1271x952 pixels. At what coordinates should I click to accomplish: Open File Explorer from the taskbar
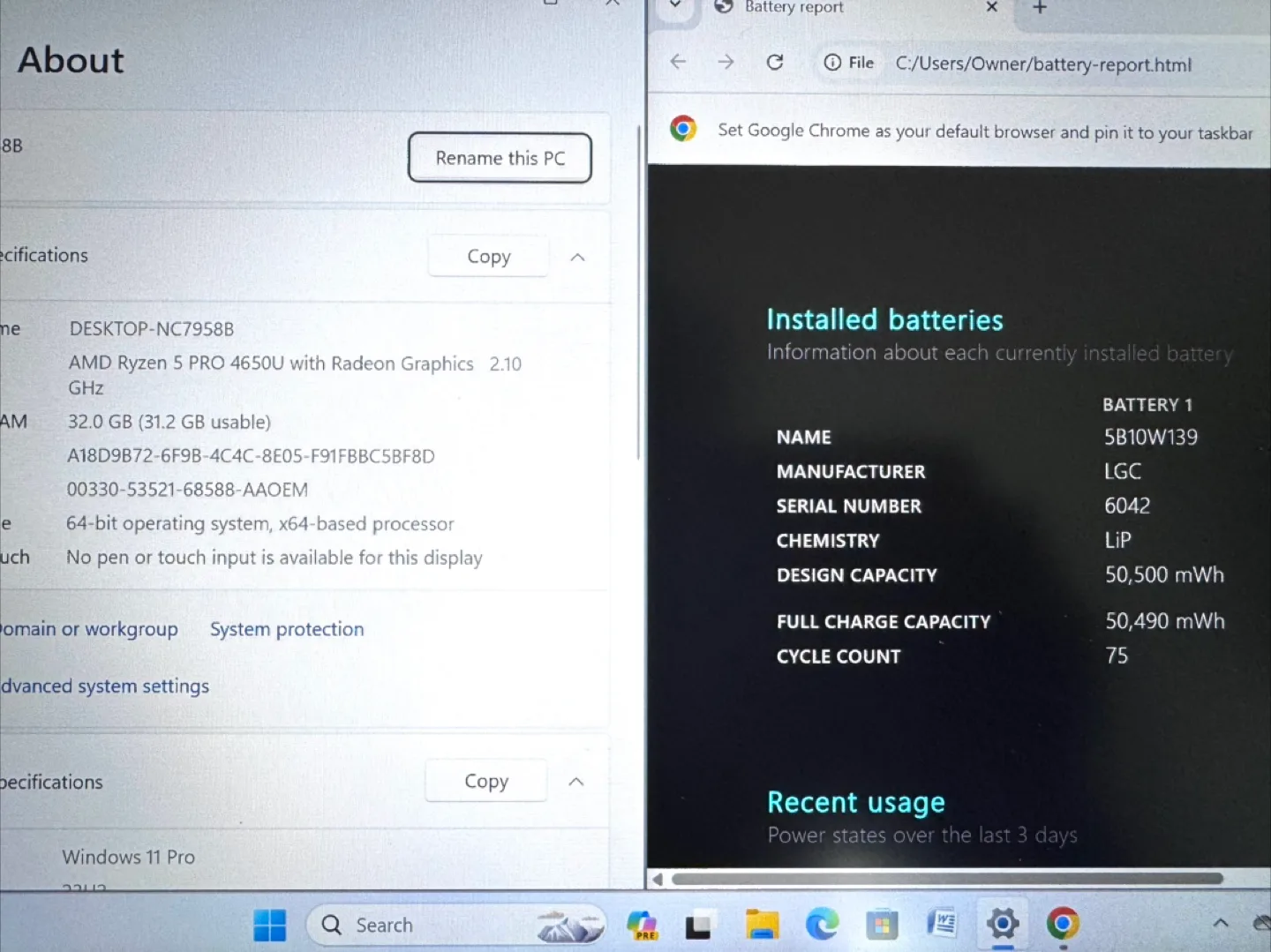763,925
